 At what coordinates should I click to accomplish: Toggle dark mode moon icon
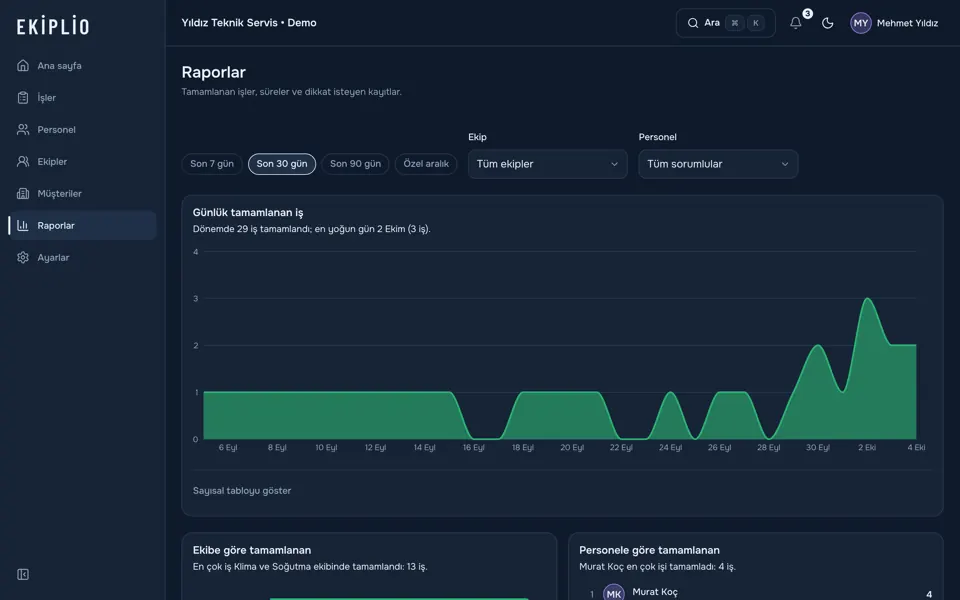[828, 23]
